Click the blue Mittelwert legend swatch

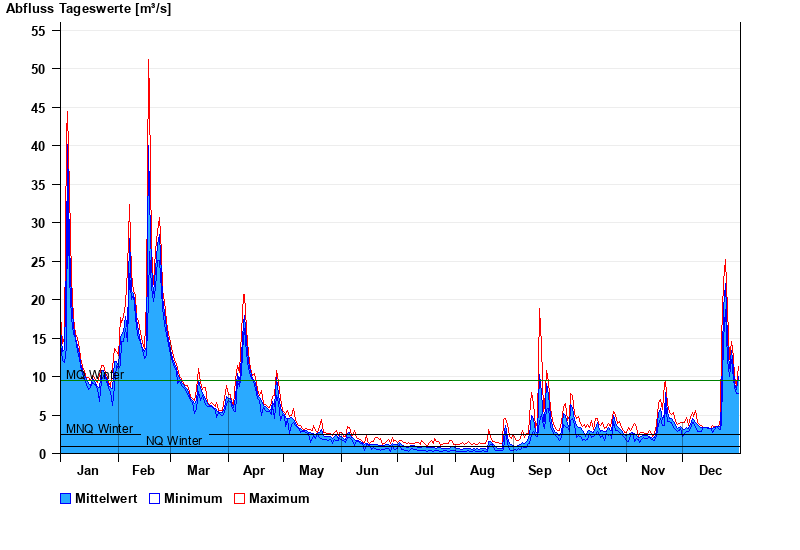[x=66, y=499]
